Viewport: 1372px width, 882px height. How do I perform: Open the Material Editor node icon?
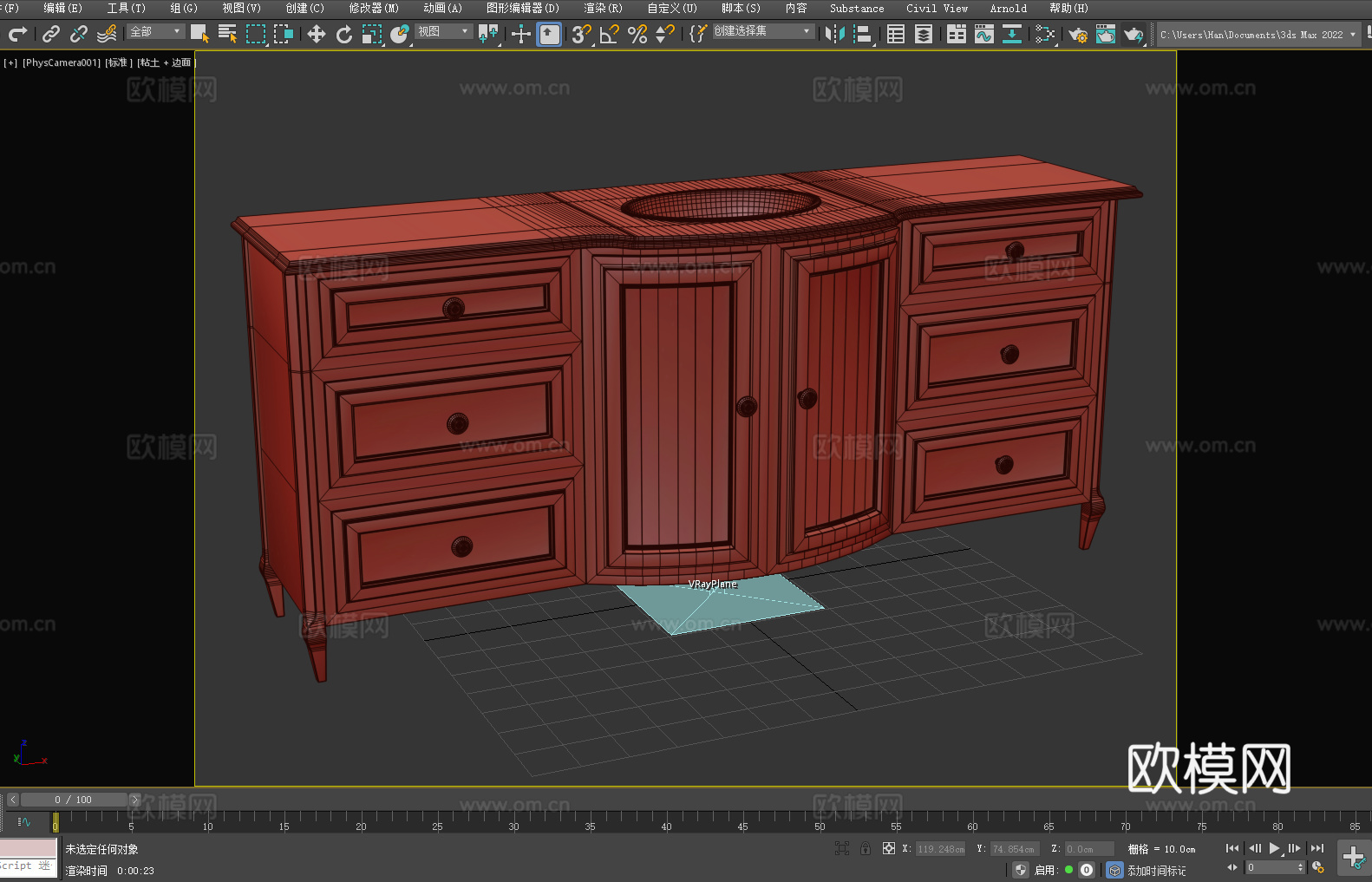[x=1045, y=34]
